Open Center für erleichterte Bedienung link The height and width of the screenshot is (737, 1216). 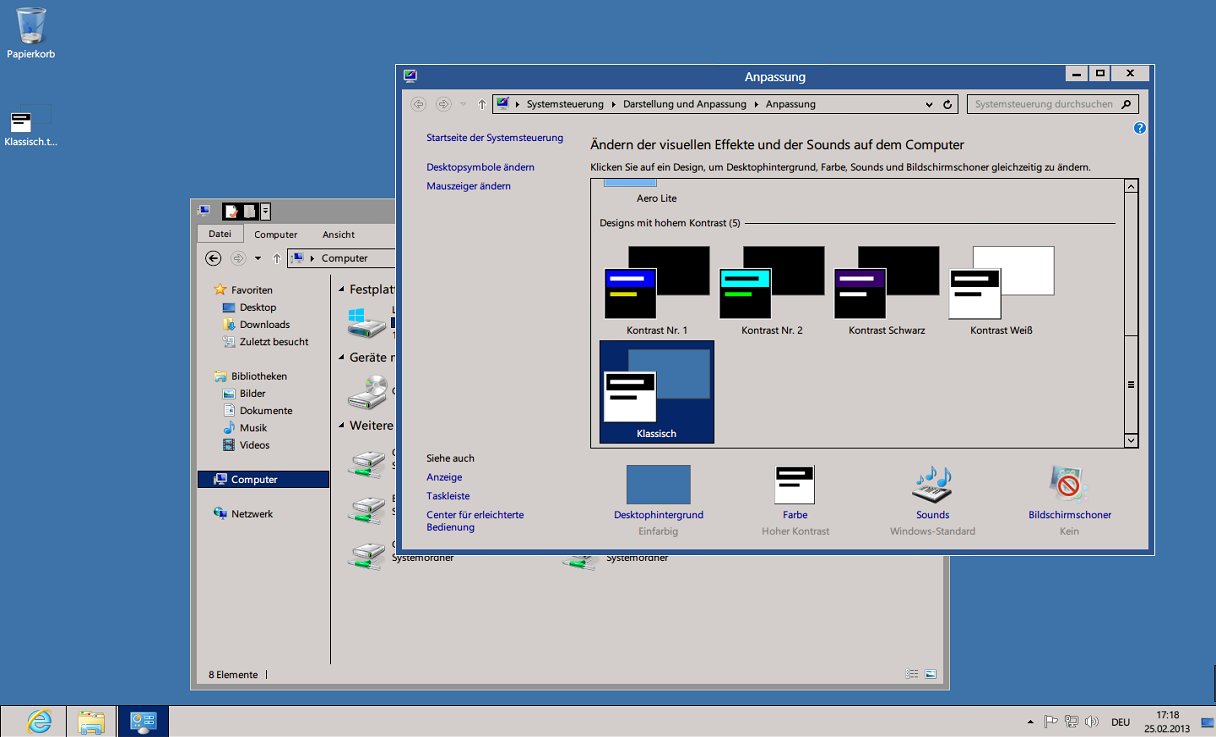475,521
